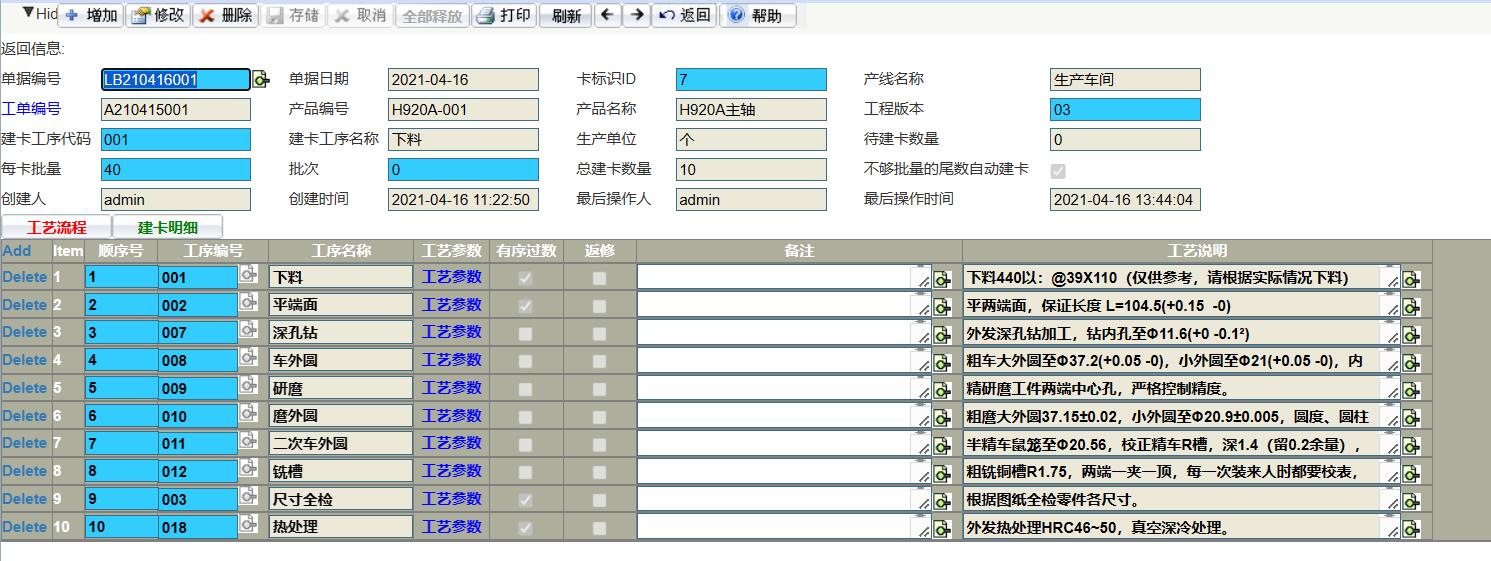Click the 增加 (Add) toolbar button
Image resolution: width=1491 pixels, height=561 pixels.
coord(91,16)
